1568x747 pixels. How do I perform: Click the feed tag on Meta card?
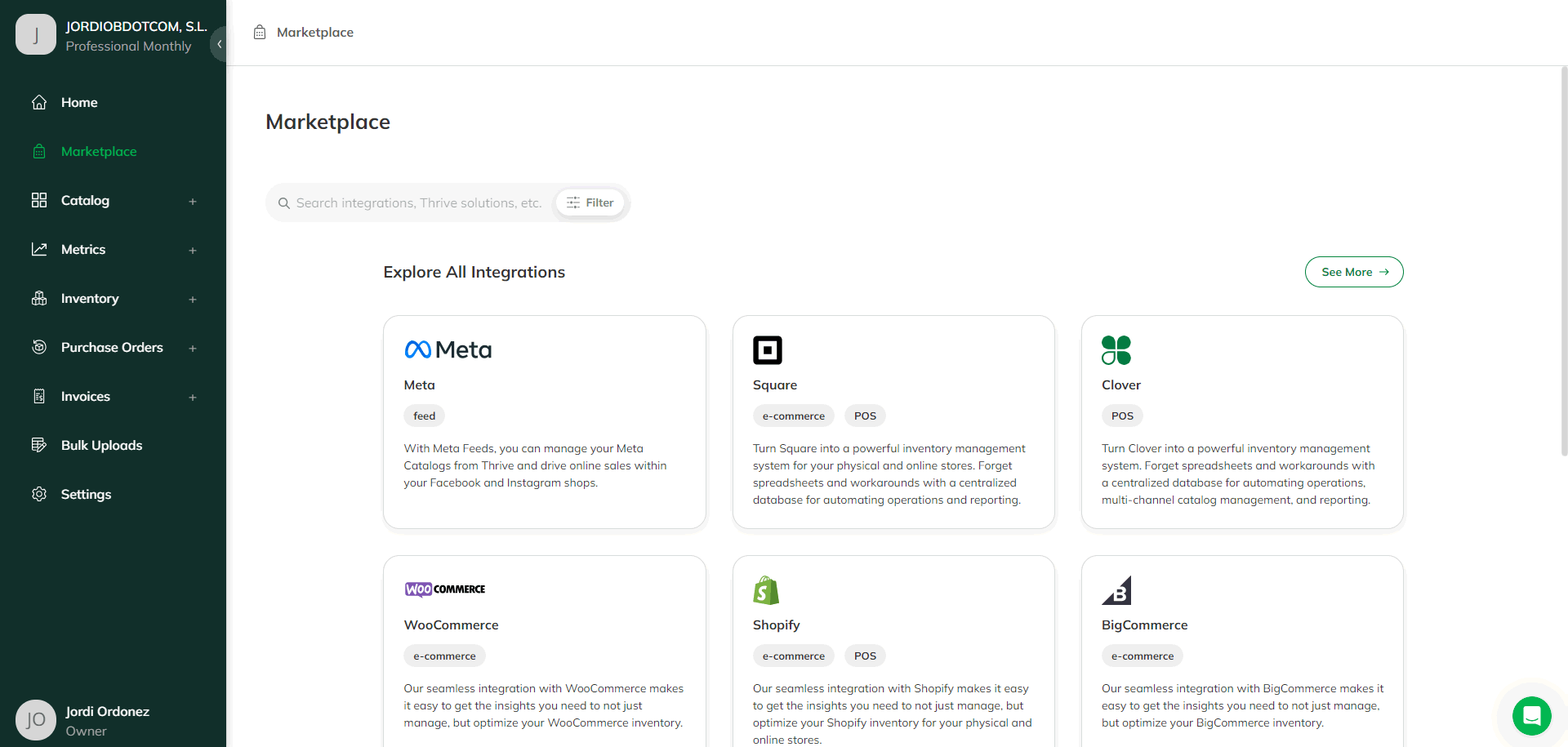click(x=424, y=416)
